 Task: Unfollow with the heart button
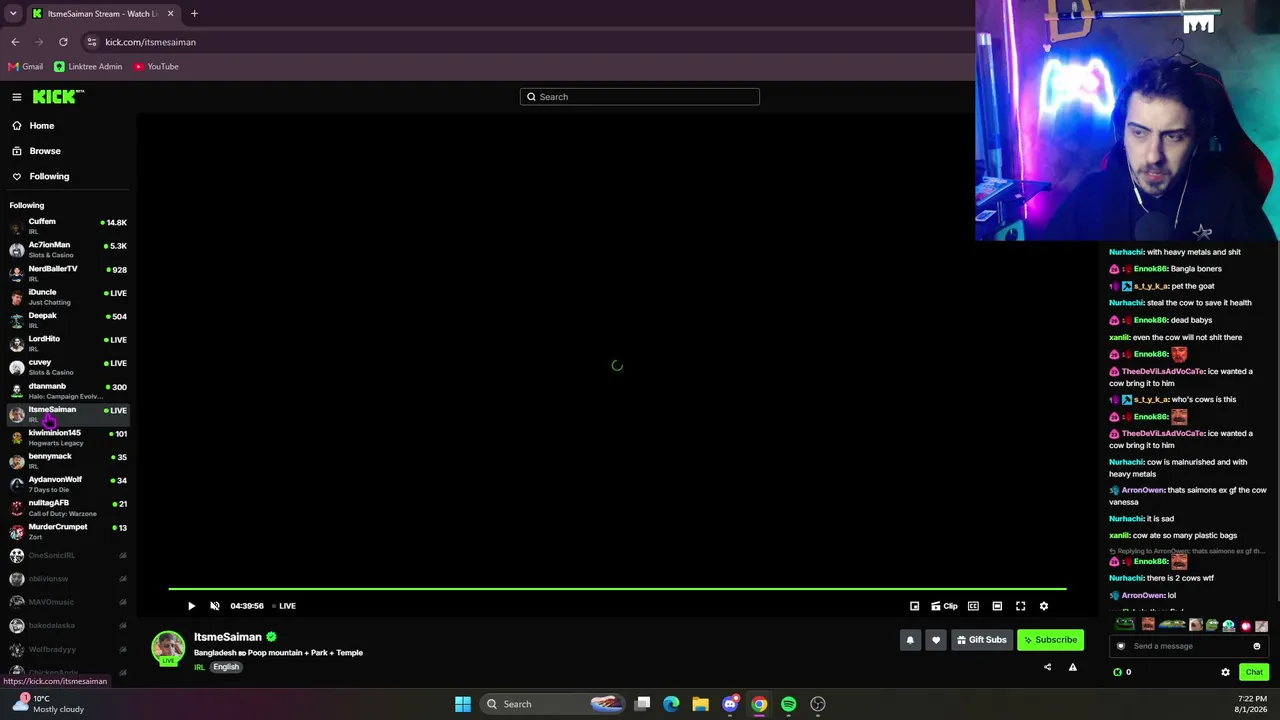(x=936, y=640)
